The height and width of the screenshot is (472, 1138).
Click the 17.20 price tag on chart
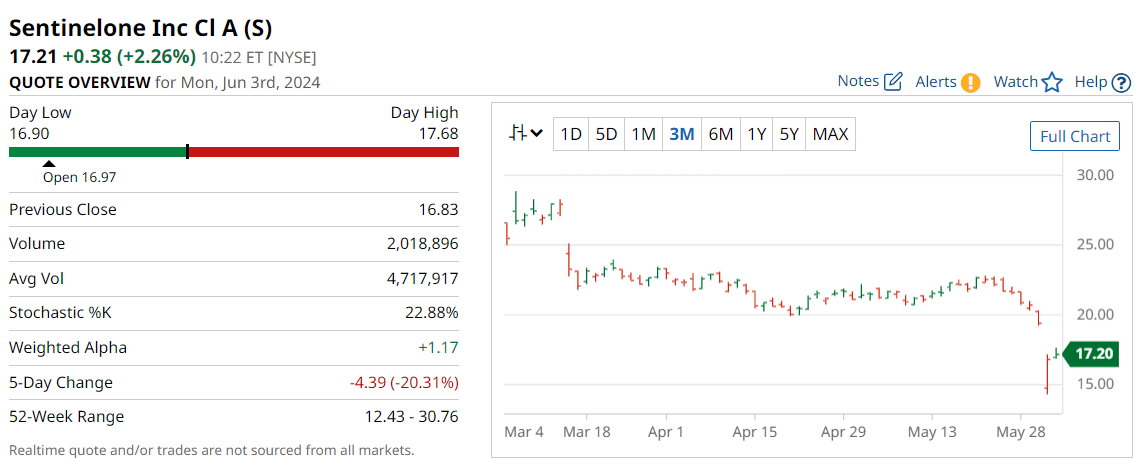pyautogui.click(x=1091, y=355)
